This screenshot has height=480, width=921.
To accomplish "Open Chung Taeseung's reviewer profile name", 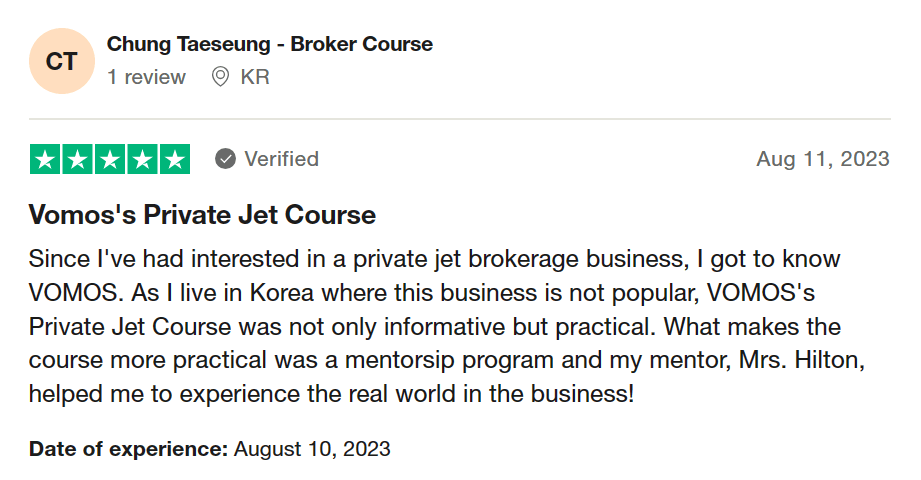I will point(189,44).
